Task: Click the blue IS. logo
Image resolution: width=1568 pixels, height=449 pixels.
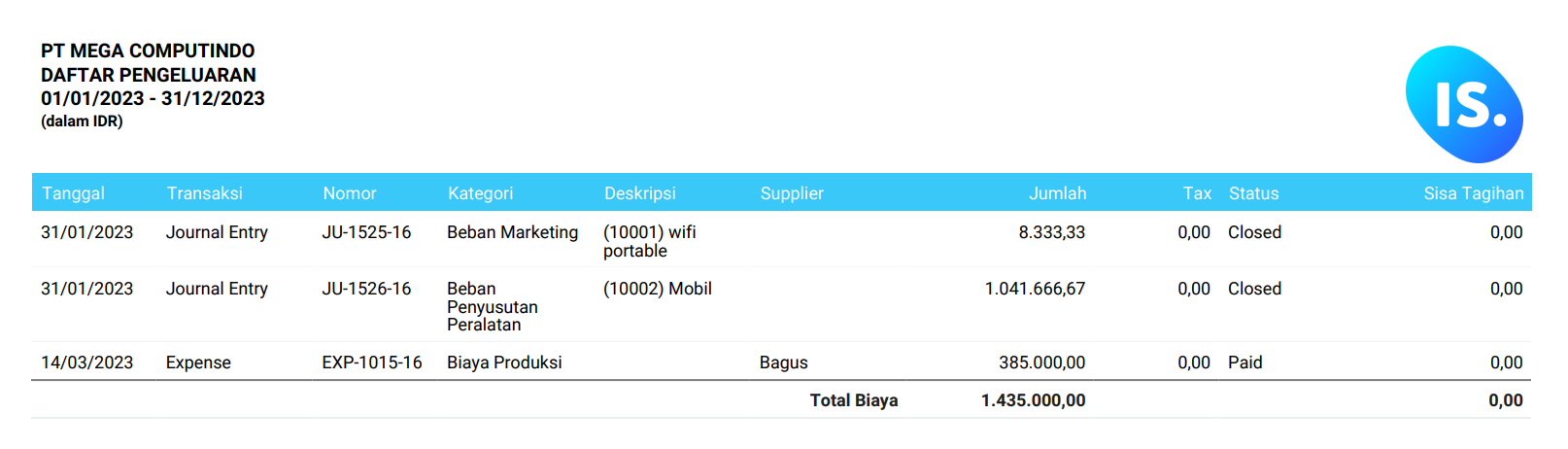Action: (1464, 104)
